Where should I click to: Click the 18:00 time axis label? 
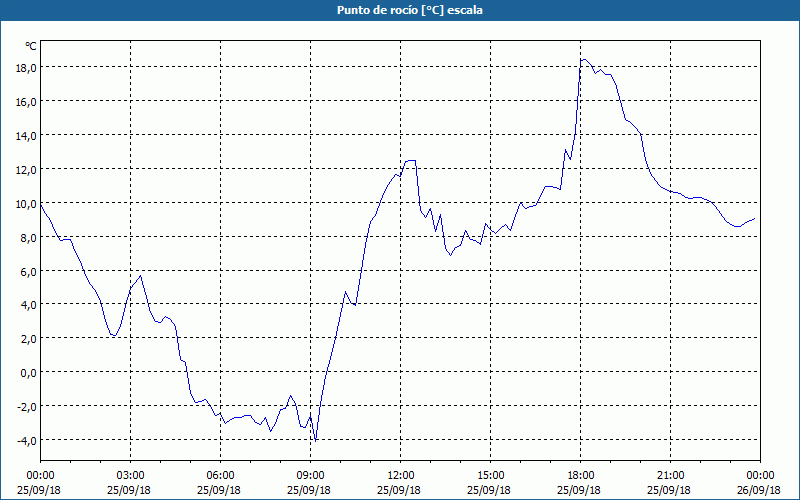(581, 476)
